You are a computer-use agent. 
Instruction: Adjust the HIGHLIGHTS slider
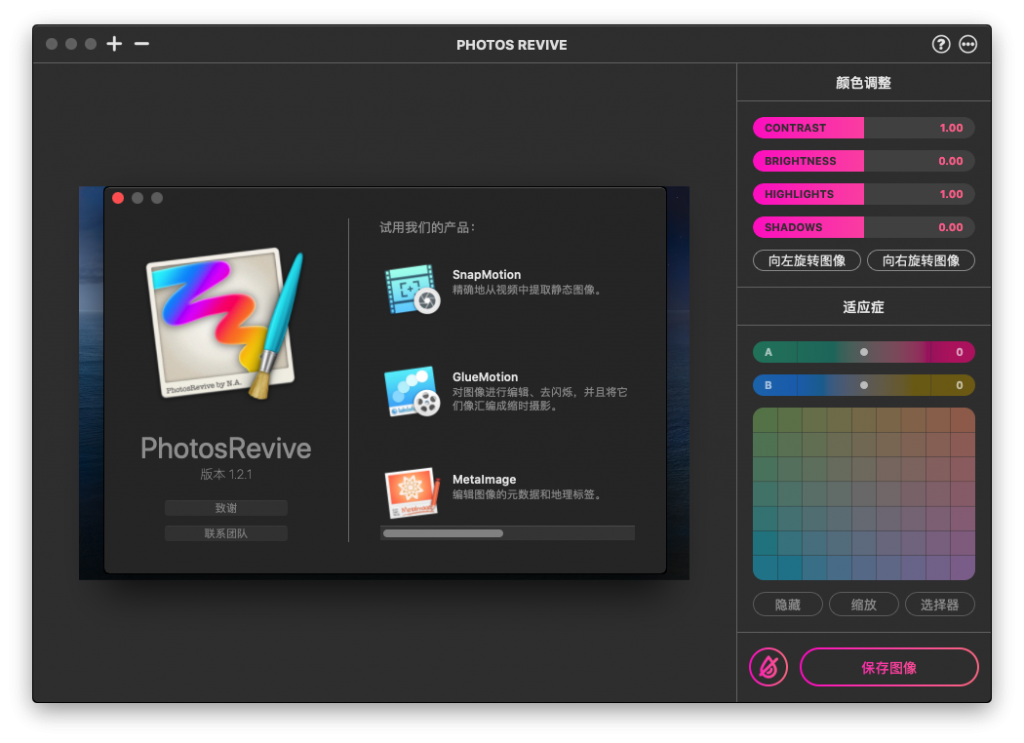tap(863, 194)
